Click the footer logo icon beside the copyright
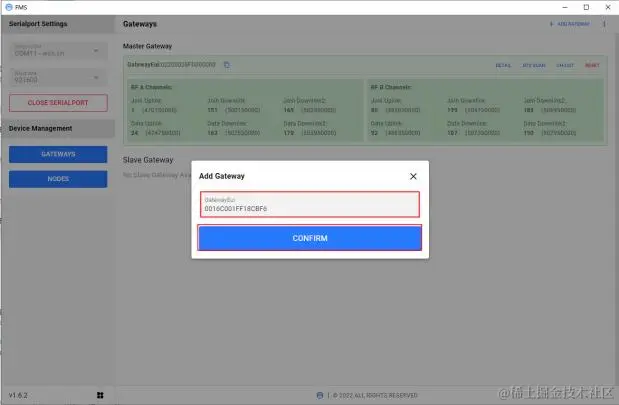Screen dimensions: 619x405 (x=320, y=395)
